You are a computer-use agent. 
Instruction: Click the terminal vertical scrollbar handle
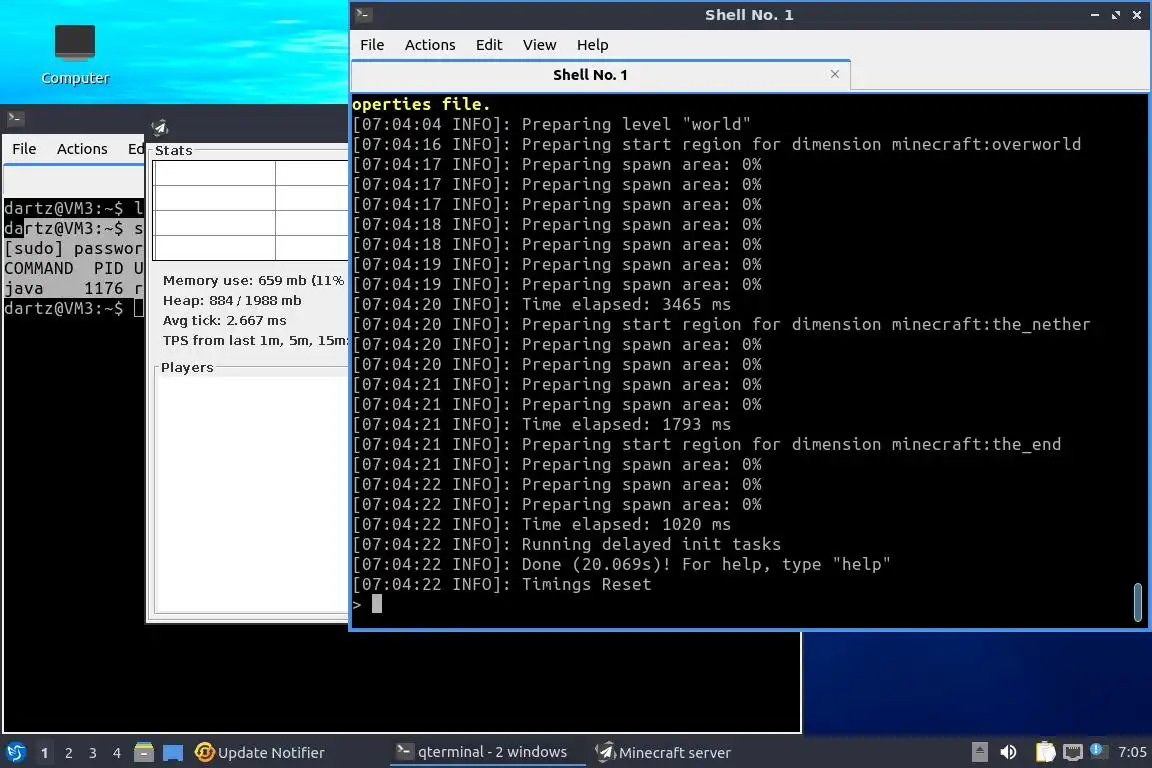pyautogui.click(x=1138, y=602)
